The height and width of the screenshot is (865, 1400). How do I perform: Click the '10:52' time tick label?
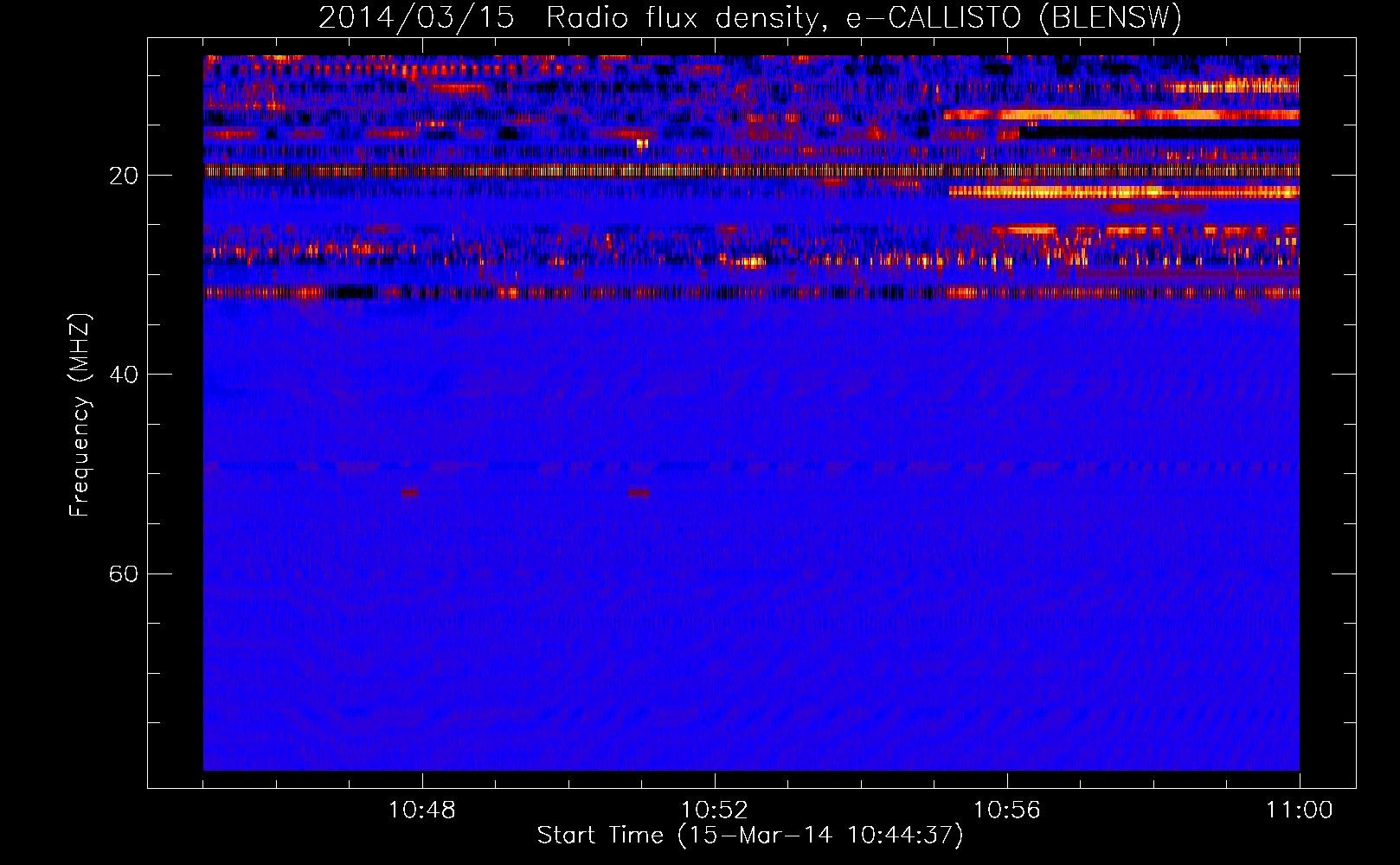click(715, 811)
